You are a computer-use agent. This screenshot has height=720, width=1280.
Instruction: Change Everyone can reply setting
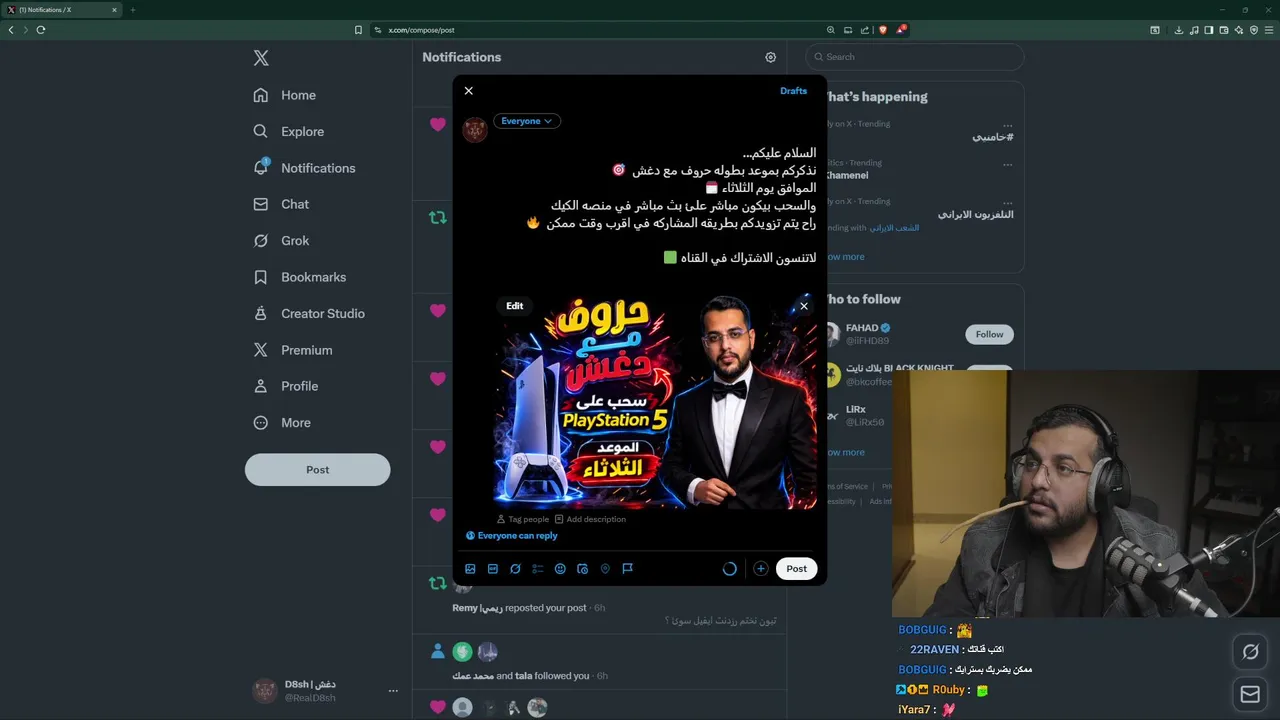(x=512, y=536)
